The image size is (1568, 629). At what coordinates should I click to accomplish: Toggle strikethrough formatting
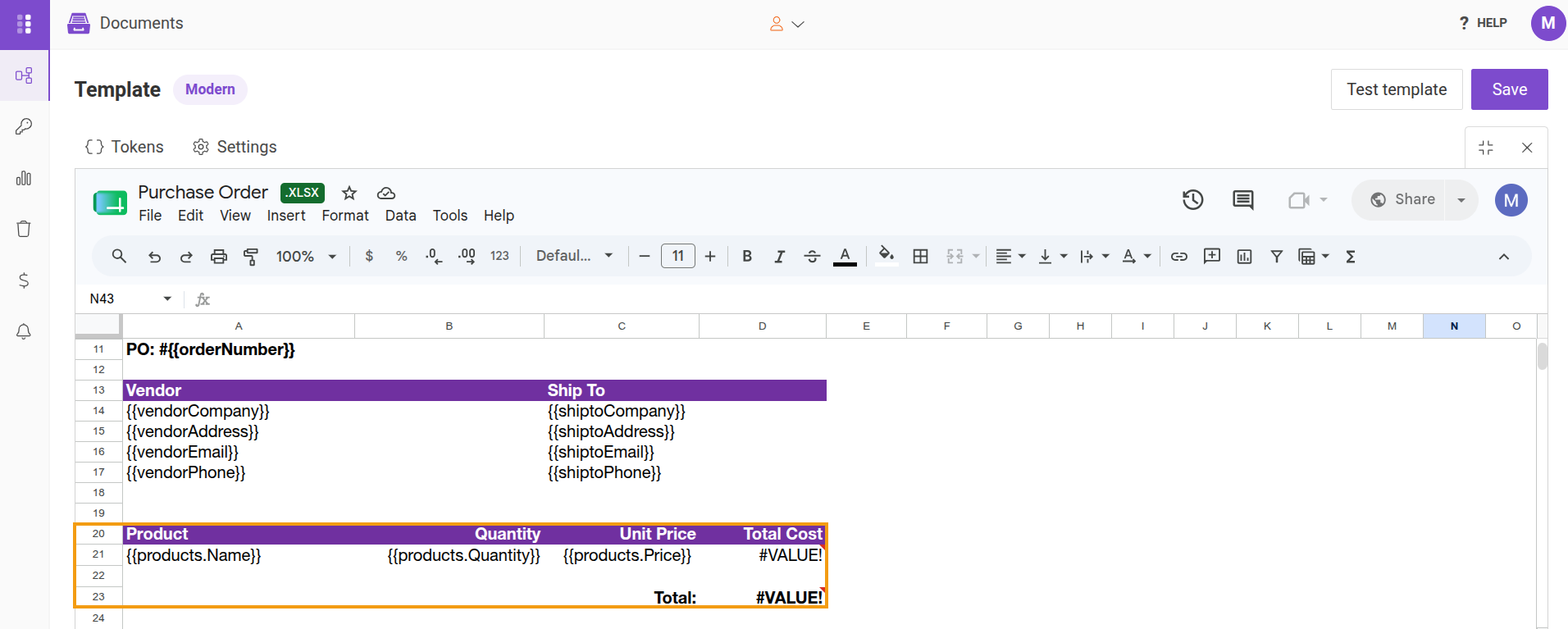pos(812,257)
